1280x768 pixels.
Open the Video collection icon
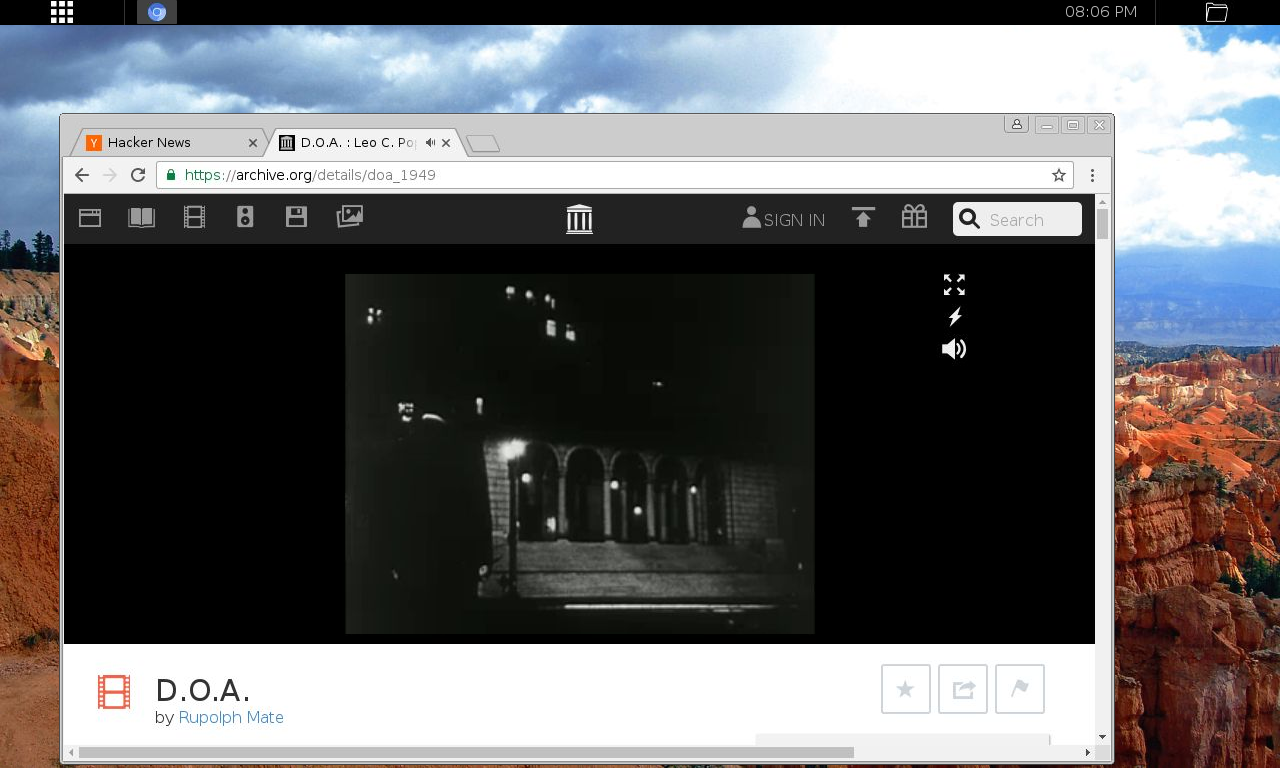click(194, 217)
